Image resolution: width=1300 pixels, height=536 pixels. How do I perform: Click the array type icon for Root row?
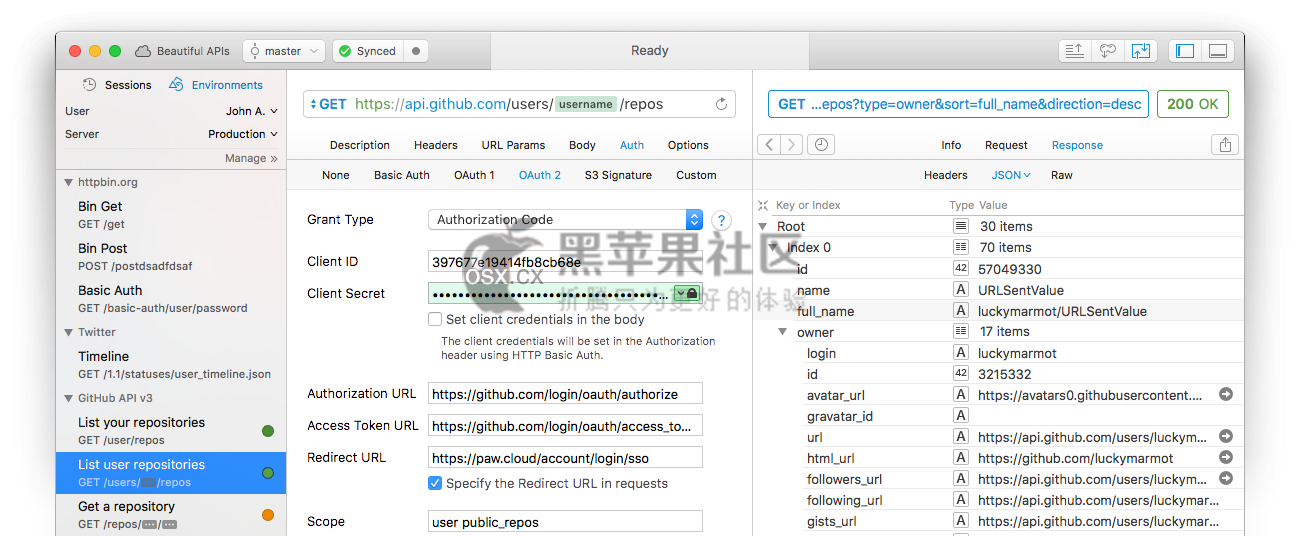pyautogui.click(x=961, y=227)
